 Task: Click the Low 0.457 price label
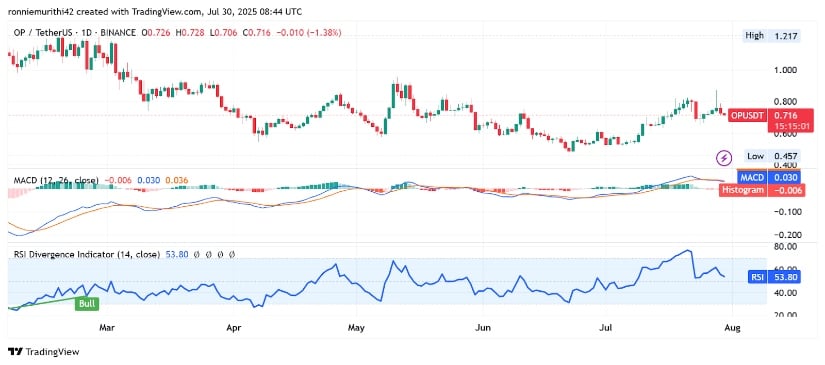(772, 156)
